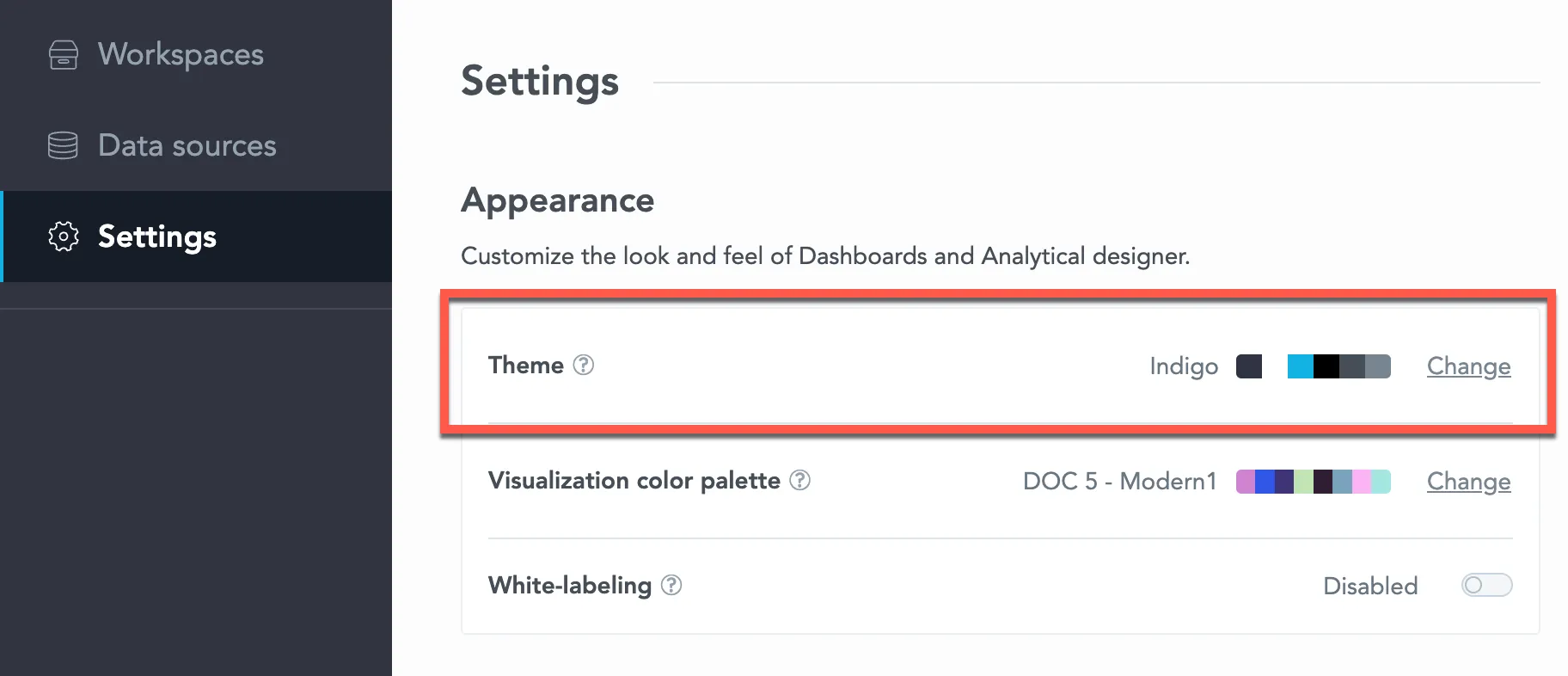Click the Indigo theme color strip
Image resolution: width=1568 pixels, height=676 pixels.
(1338, 366)
